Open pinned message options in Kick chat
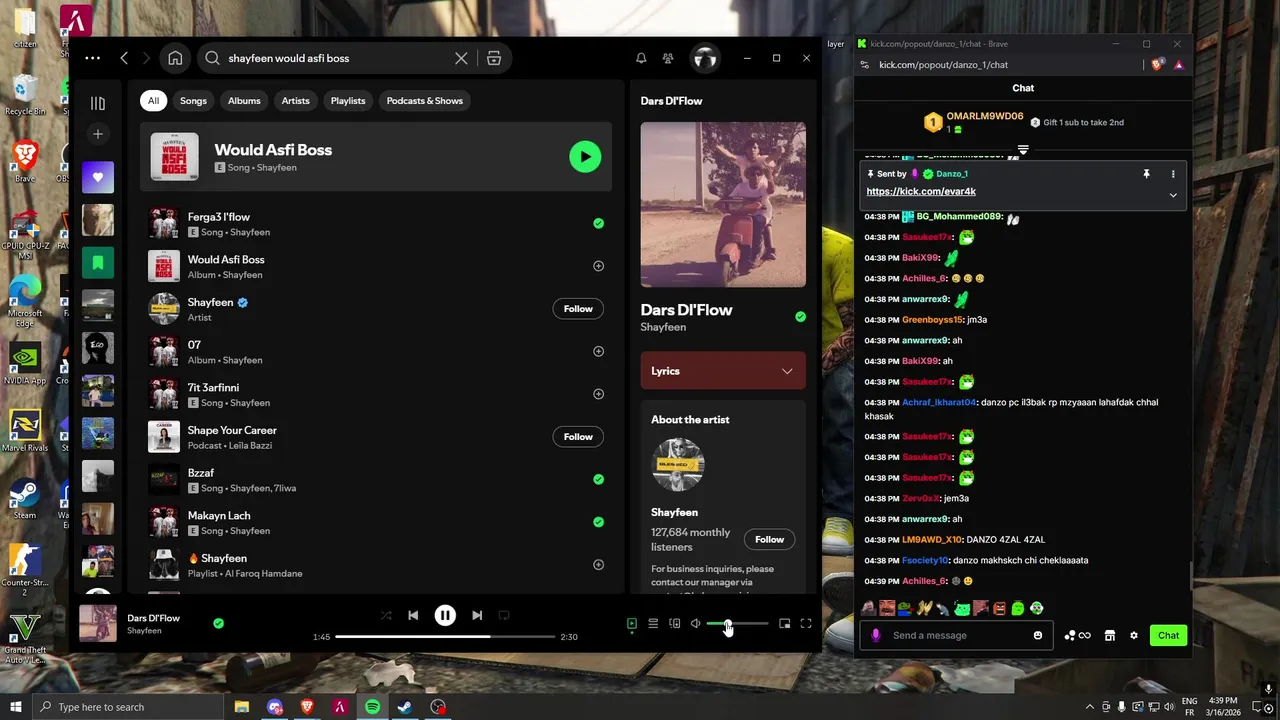The width and height of the screenshot is (1280, 720). click(1173, 174)
